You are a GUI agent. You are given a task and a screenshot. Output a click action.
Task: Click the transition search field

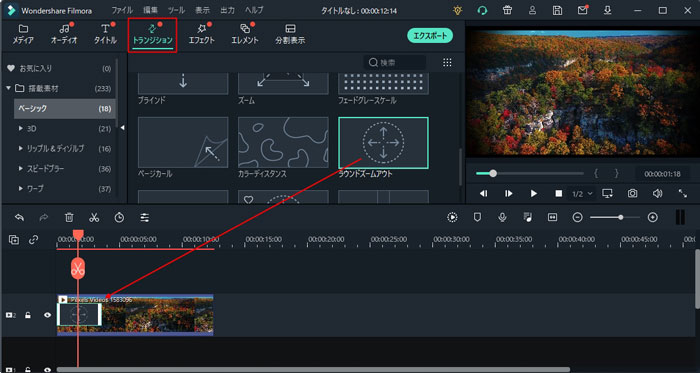(395, 62)
